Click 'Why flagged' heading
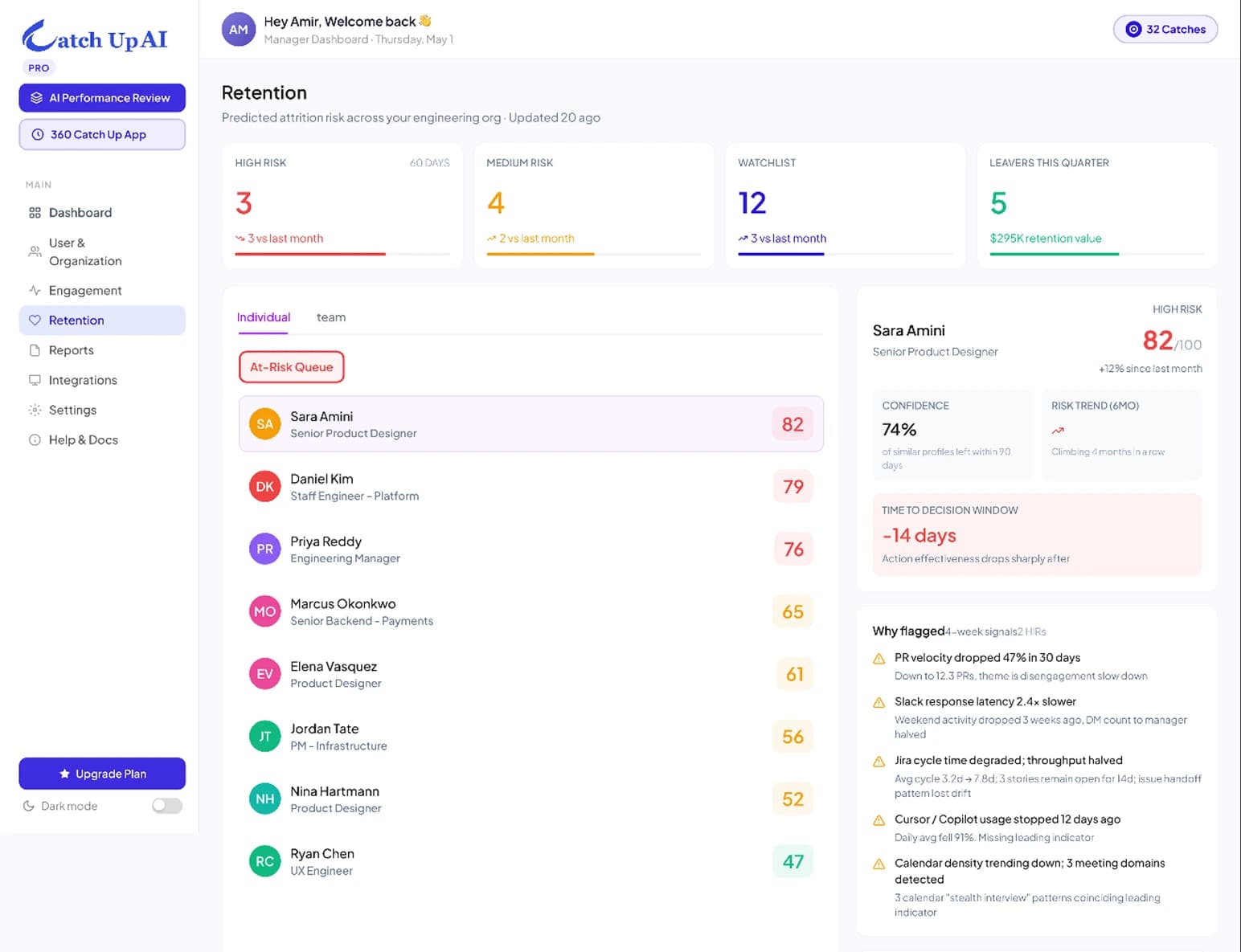This screenshot has width=1241, height=952. coord(908,631)
